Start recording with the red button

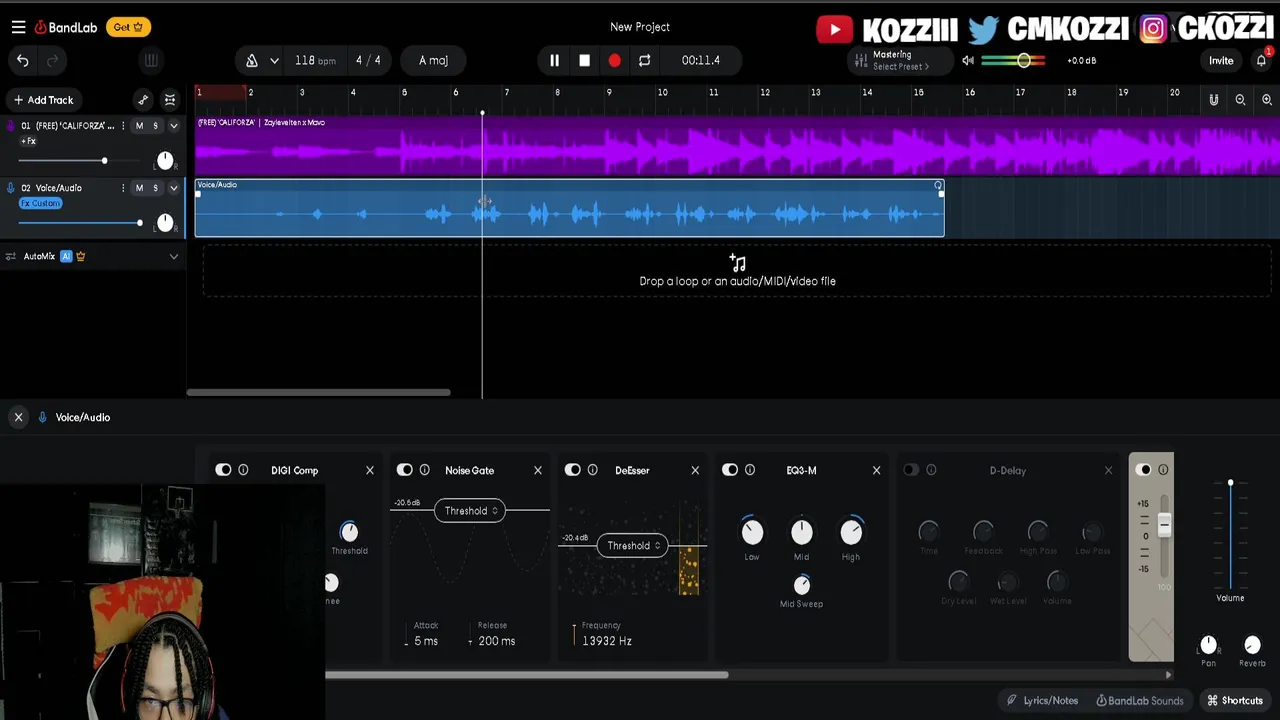(614, 61)
